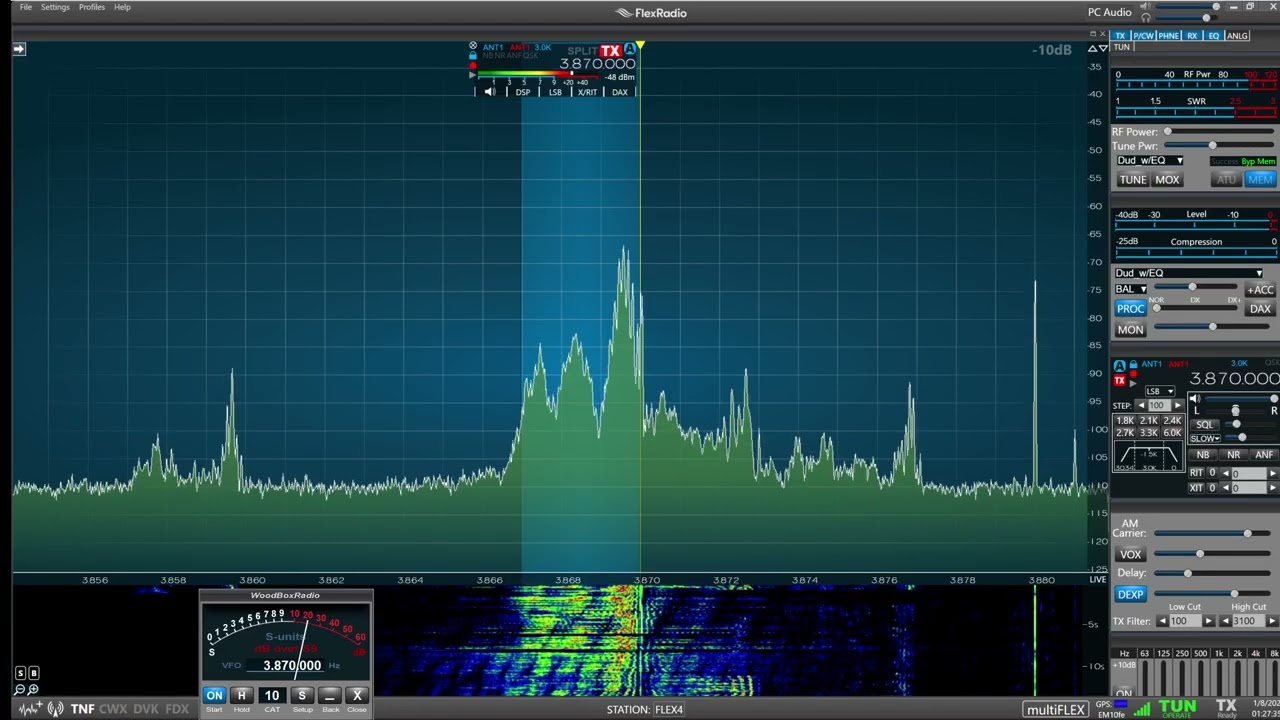Click the meter Back button
1280x720 pixels.
(329, 695)
